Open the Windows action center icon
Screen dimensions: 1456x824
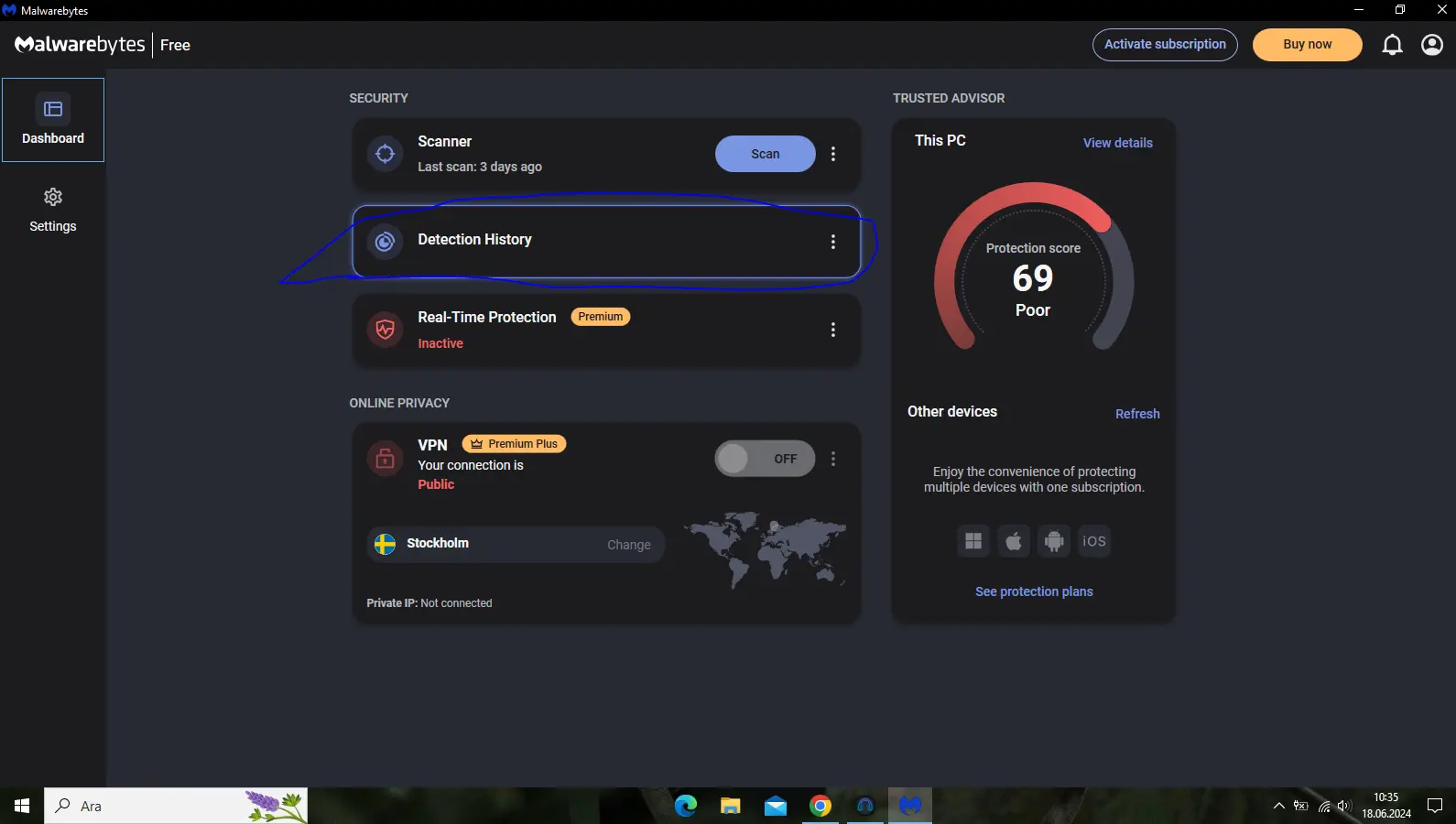(x=1435, y=806)
